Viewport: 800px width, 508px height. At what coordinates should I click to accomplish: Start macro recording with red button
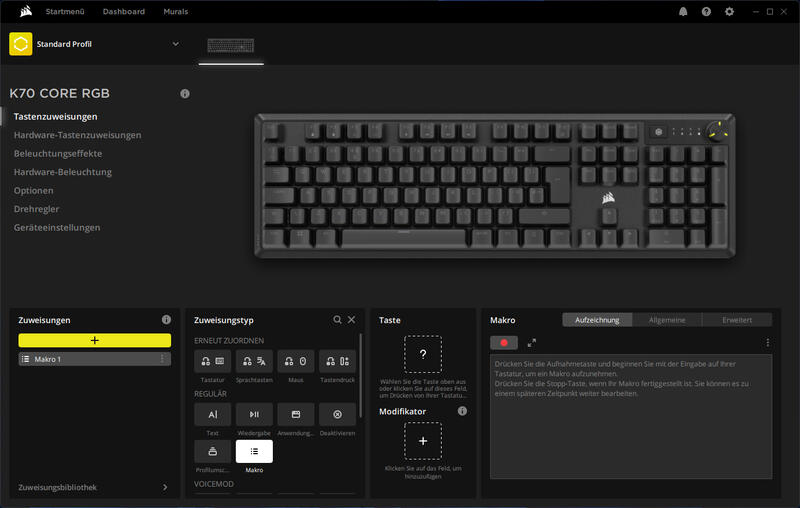[504, 343]
